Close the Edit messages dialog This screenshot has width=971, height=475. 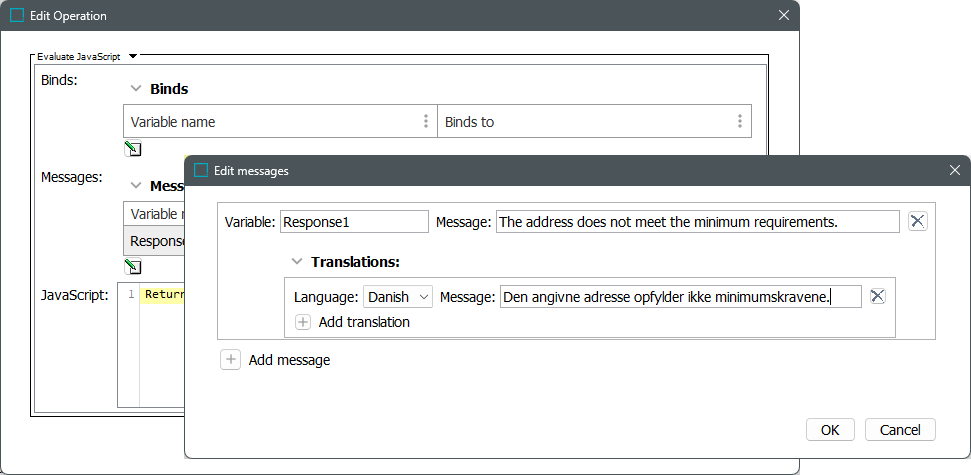[x=954, y=171]
